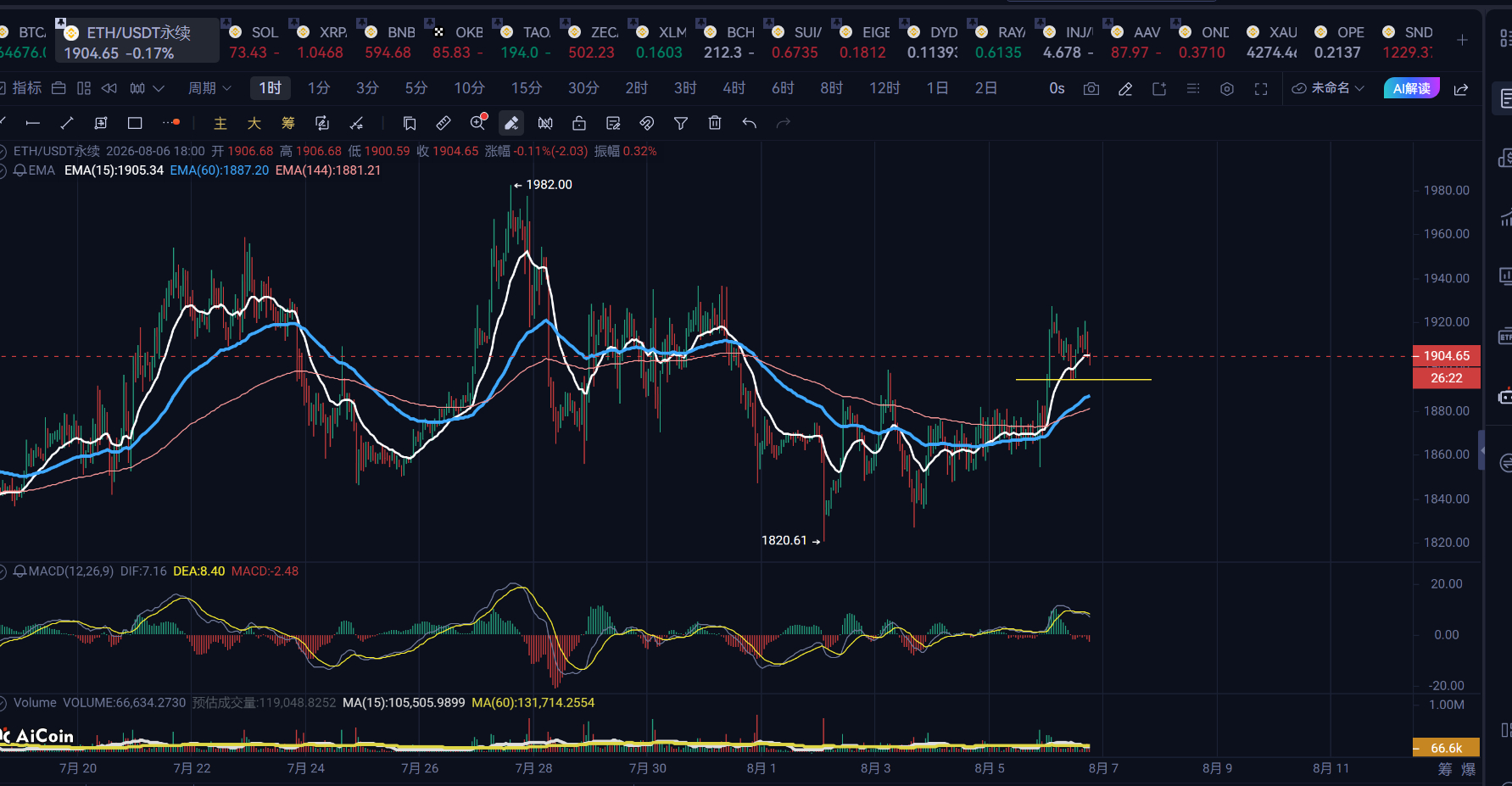1512x786 pixels.
Task: Click the 1904.65 current price label
Action: click(x=1447, y=356)
